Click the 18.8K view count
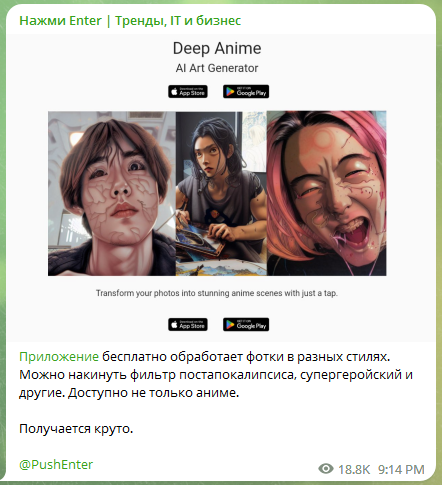 click(354, 469)
